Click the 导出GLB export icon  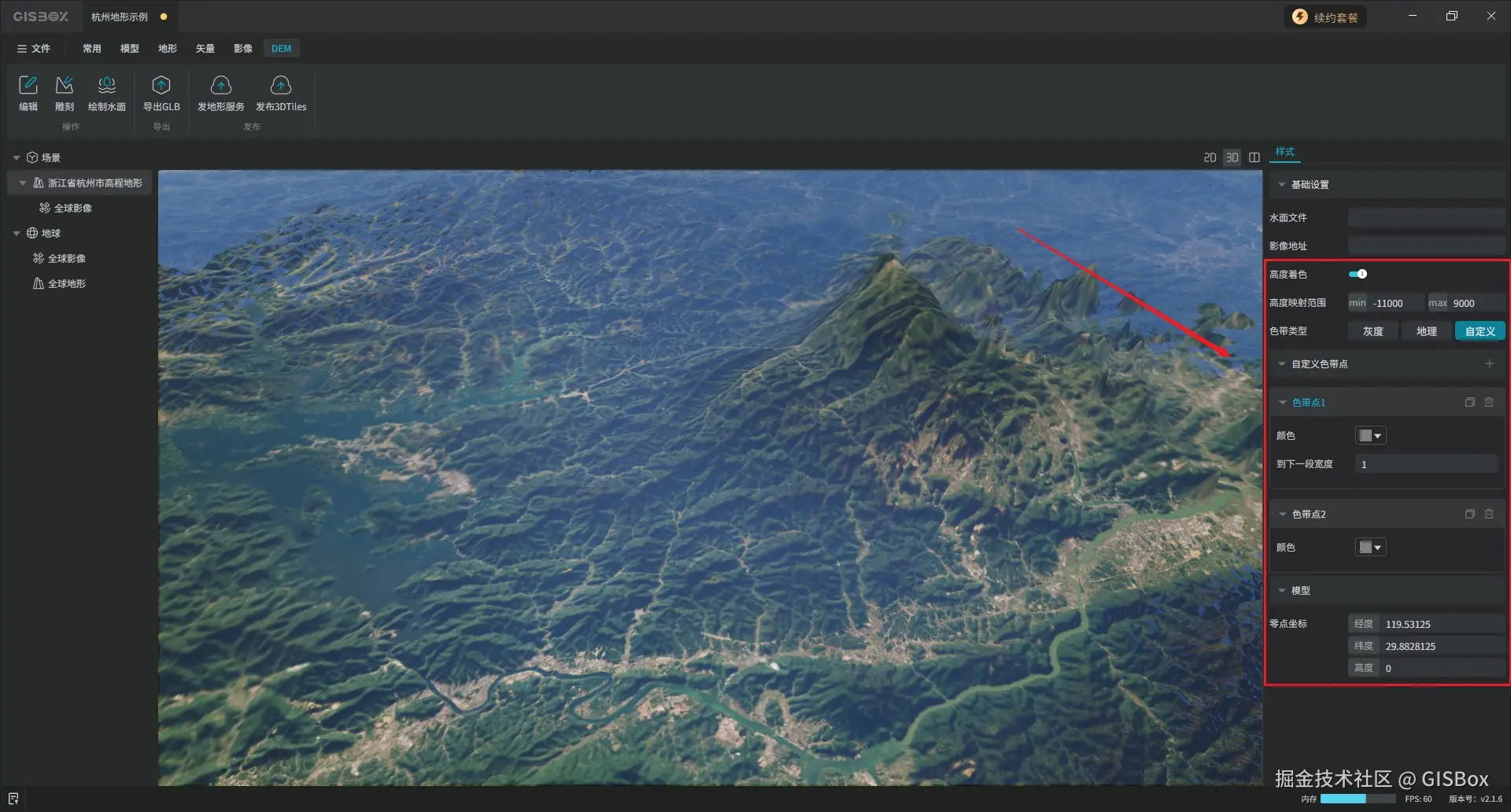161,85
